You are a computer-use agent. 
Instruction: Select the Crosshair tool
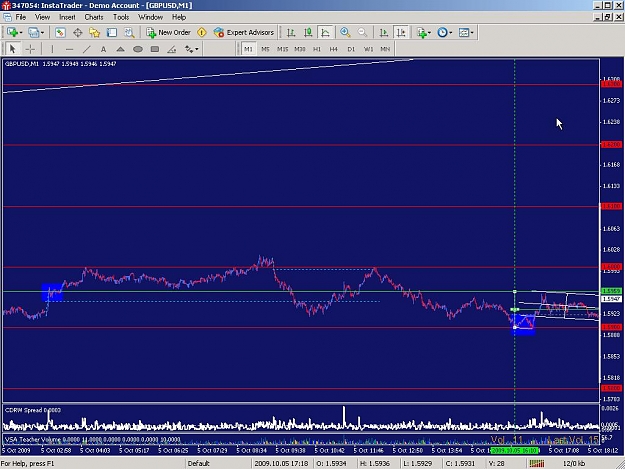pos(30,49)
